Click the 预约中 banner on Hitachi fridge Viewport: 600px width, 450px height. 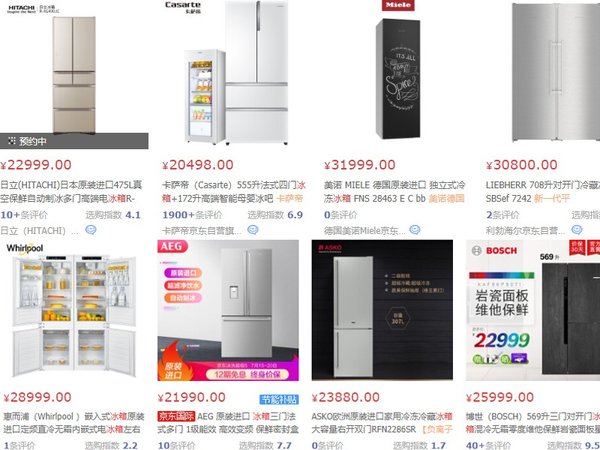(74, 141)
